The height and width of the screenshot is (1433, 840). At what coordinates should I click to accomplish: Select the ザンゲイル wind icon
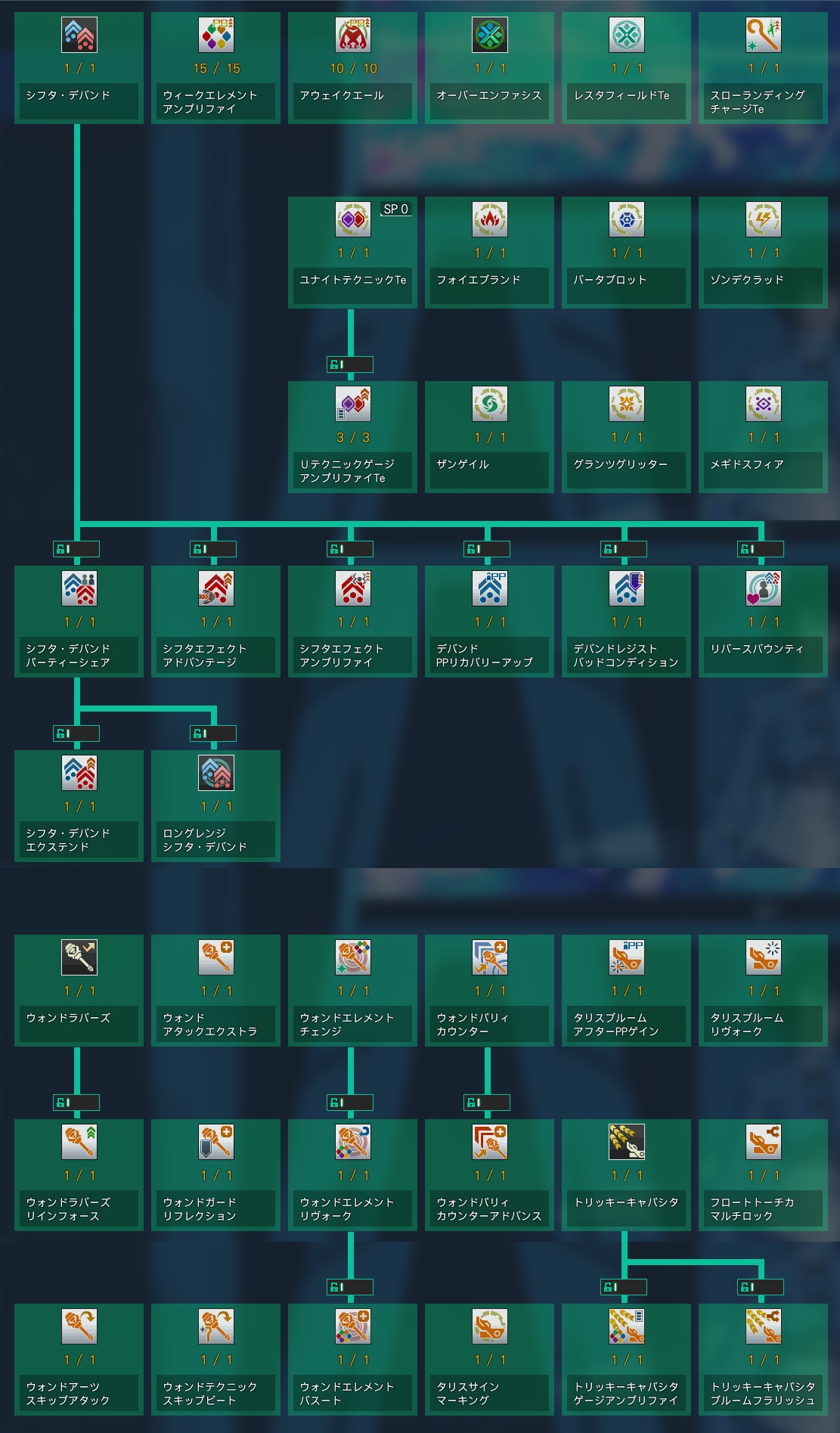pos(490,404)
